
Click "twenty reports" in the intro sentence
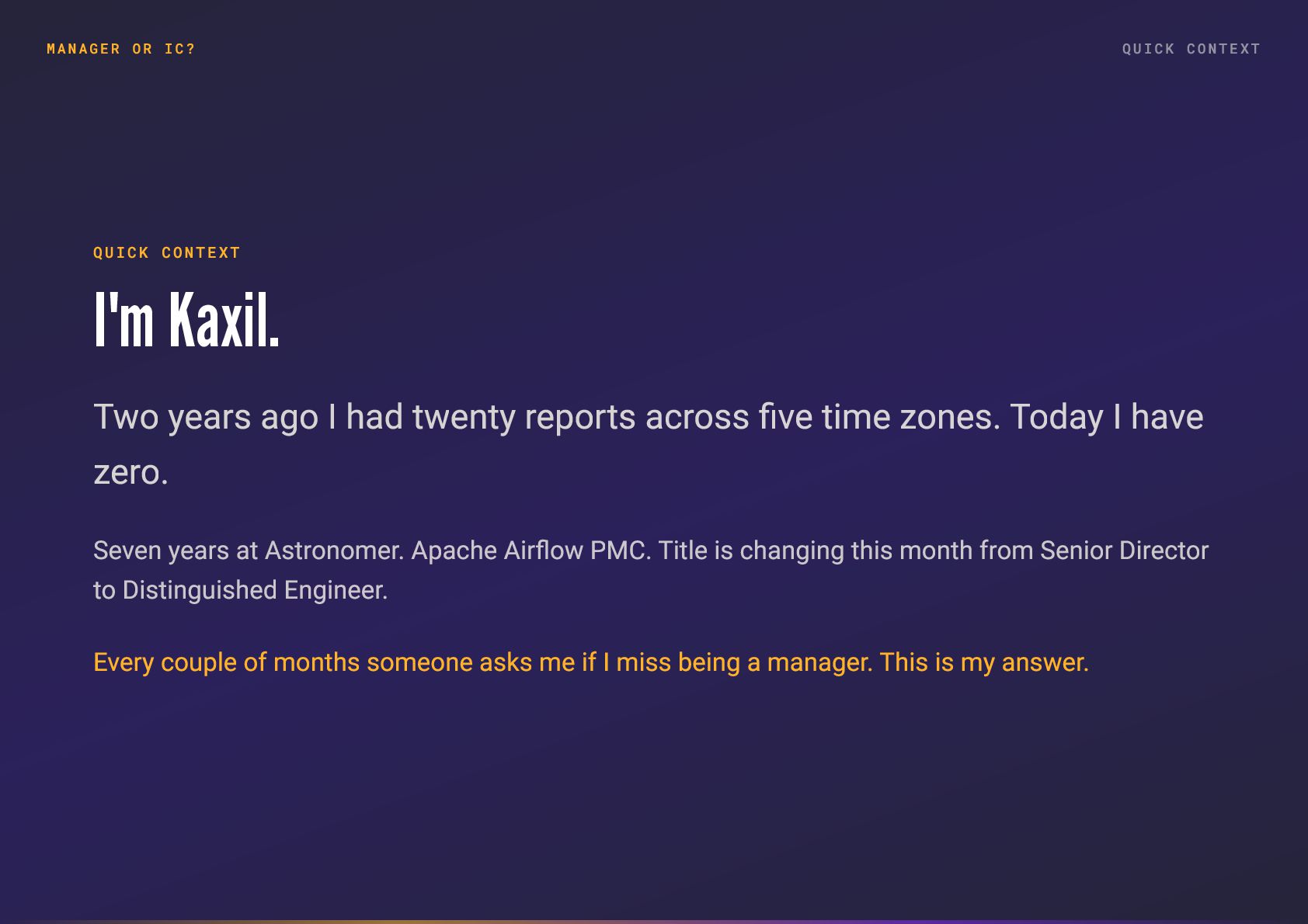pyautogui.click(x=524, y=417)
